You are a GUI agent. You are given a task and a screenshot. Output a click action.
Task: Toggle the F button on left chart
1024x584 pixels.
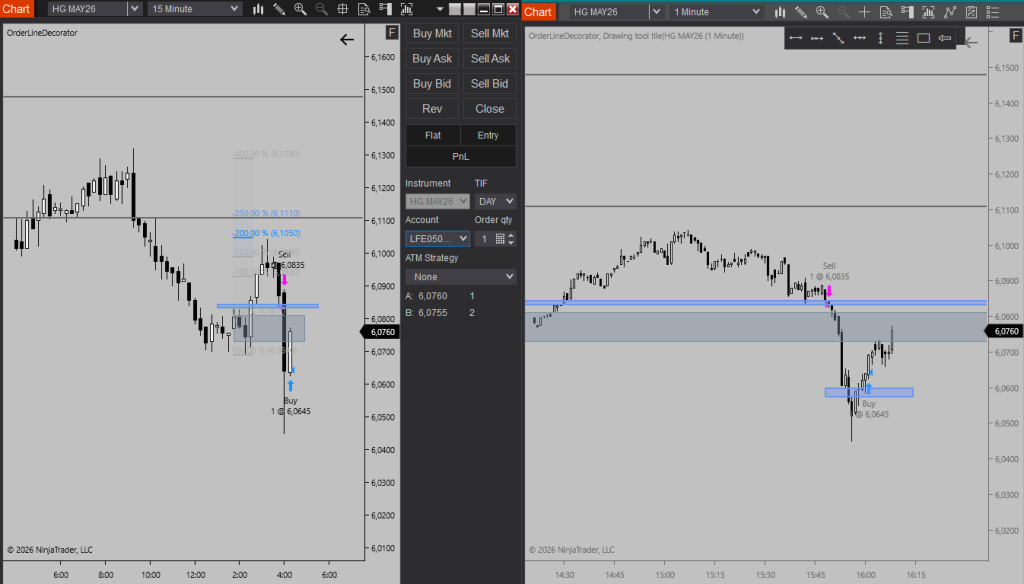pos(393,33)
